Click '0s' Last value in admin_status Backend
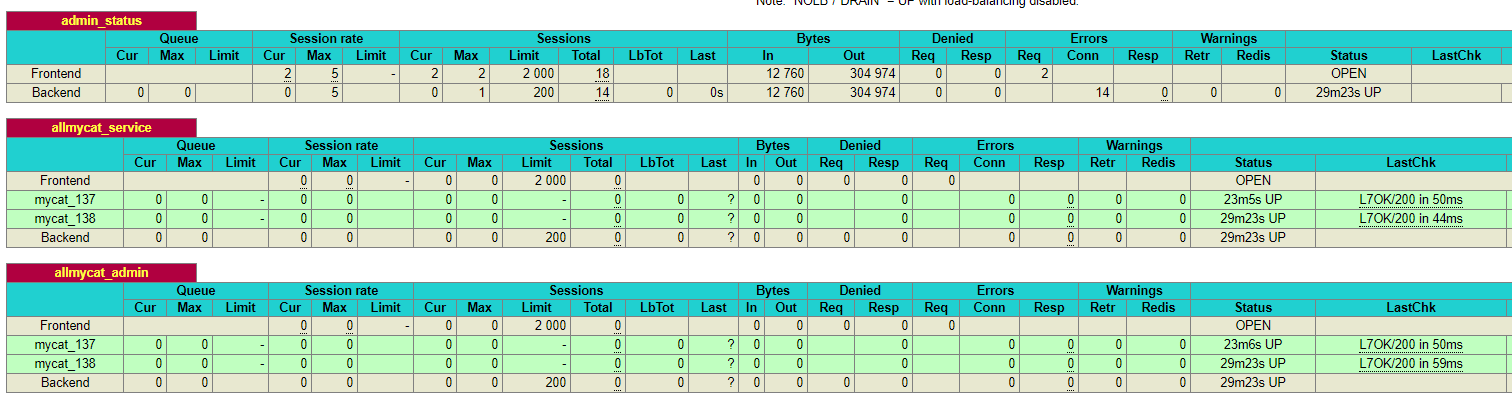This screenshot has width=1512, height=399. coord(717,93)
